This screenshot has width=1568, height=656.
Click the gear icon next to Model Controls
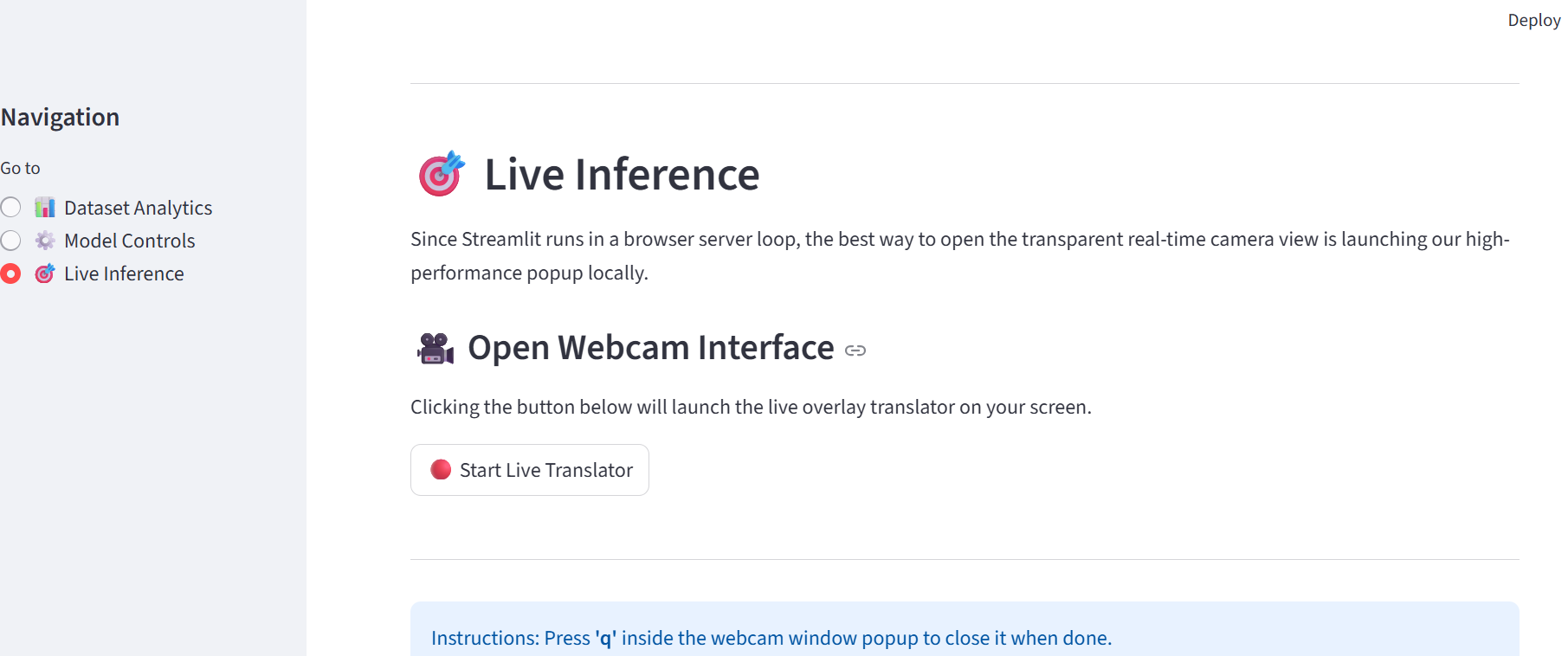tap(44, 240)
